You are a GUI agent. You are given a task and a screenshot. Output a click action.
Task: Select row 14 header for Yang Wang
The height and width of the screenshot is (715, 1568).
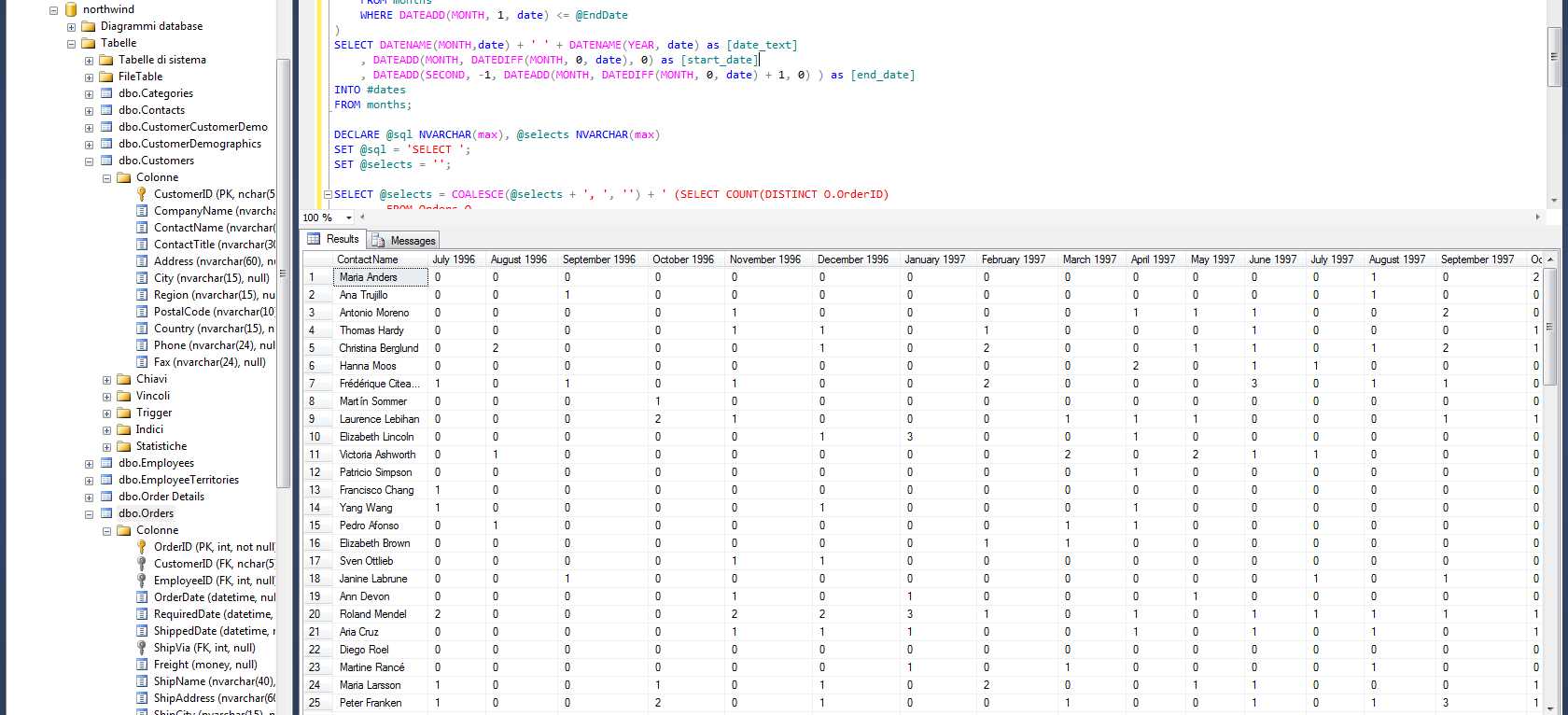pyautogui.click(x=315, y=508)
